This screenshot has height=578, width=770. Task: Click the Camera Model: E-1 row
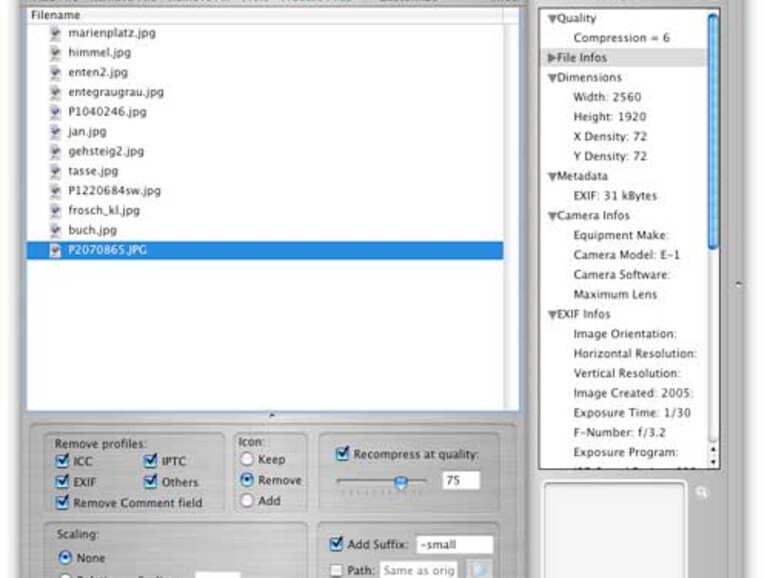tap(626, 255)
